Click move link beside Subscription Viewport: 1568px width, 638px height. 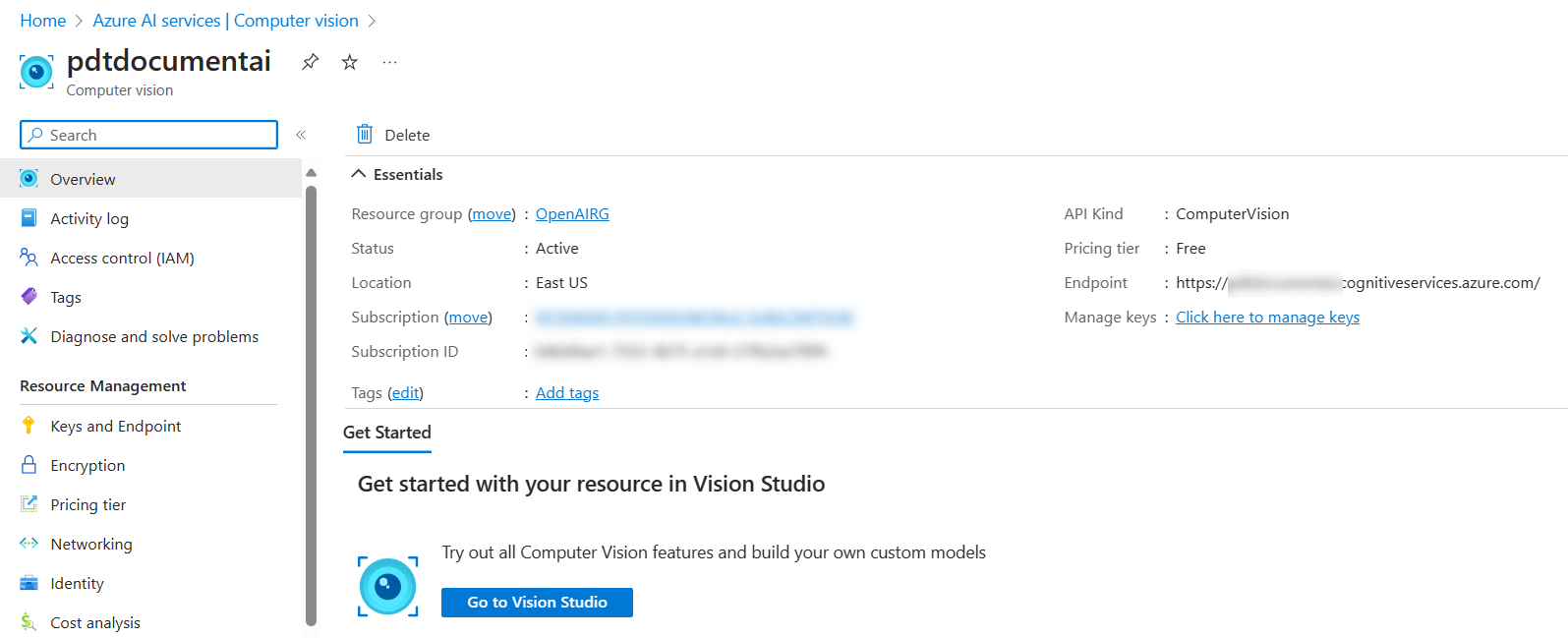tap(468, 318)
